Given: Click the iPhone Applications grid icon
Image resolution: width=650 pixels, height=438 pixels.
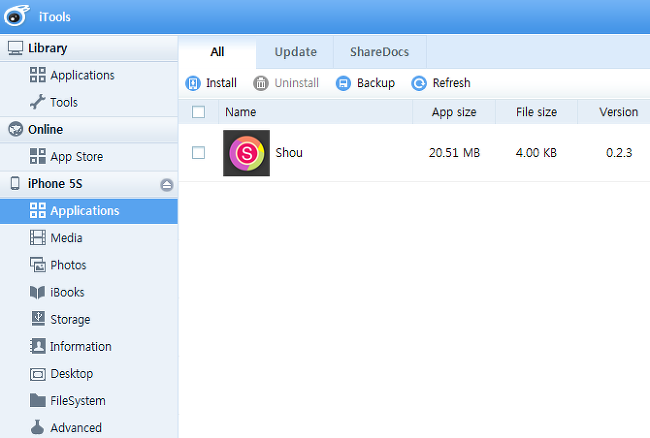Looking at the screenshot, I should point(38,211).
